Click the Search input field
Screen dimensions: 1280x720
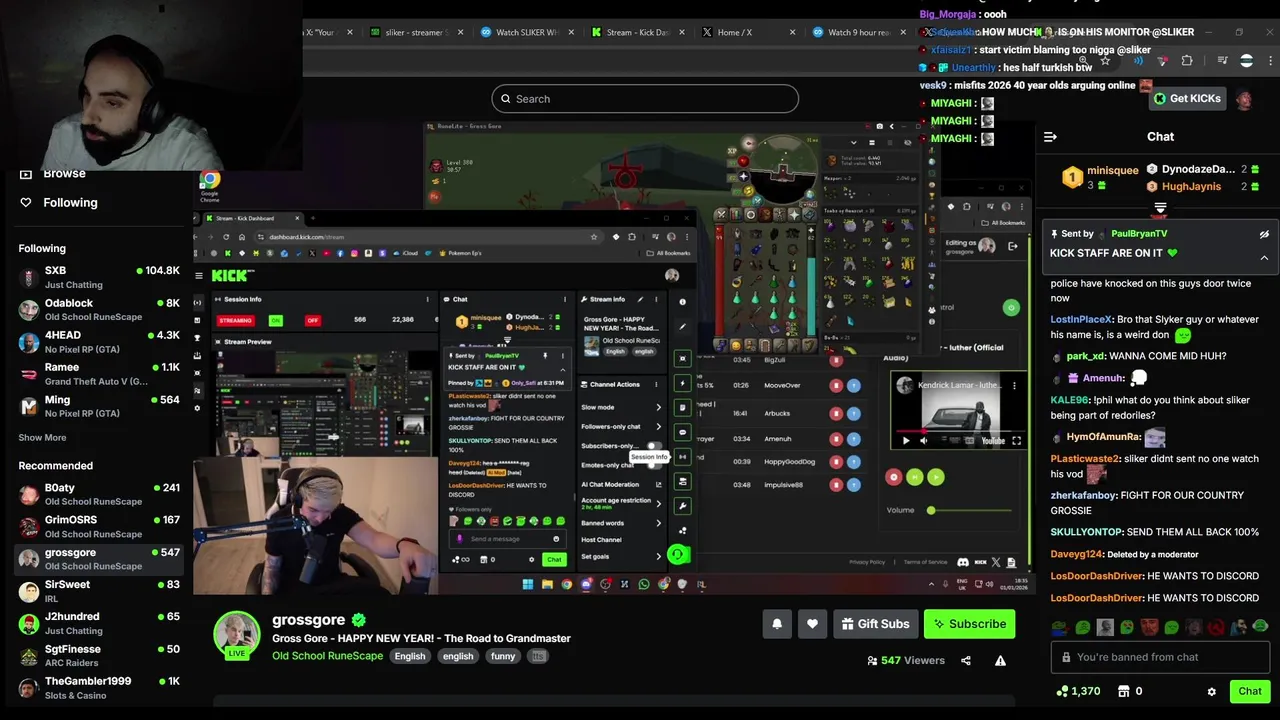point(645,99)
